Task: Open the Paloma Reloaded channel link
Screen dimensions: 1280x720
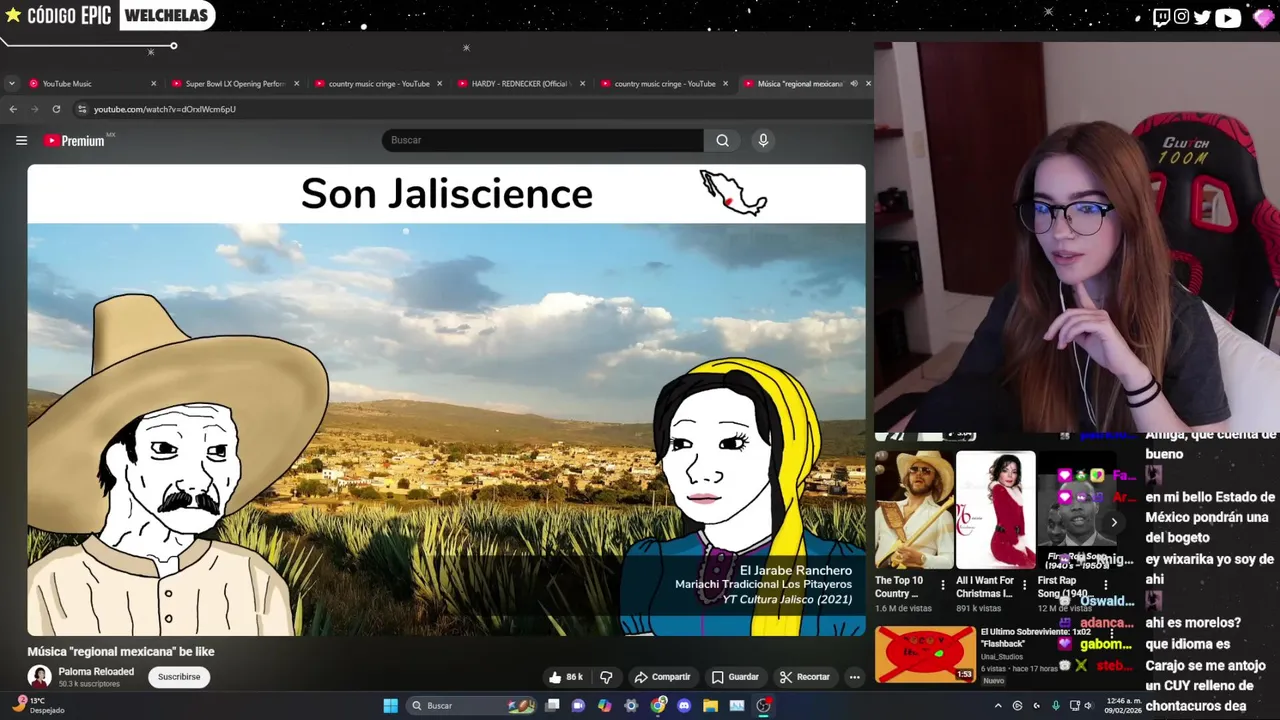Action: (96, 672)
